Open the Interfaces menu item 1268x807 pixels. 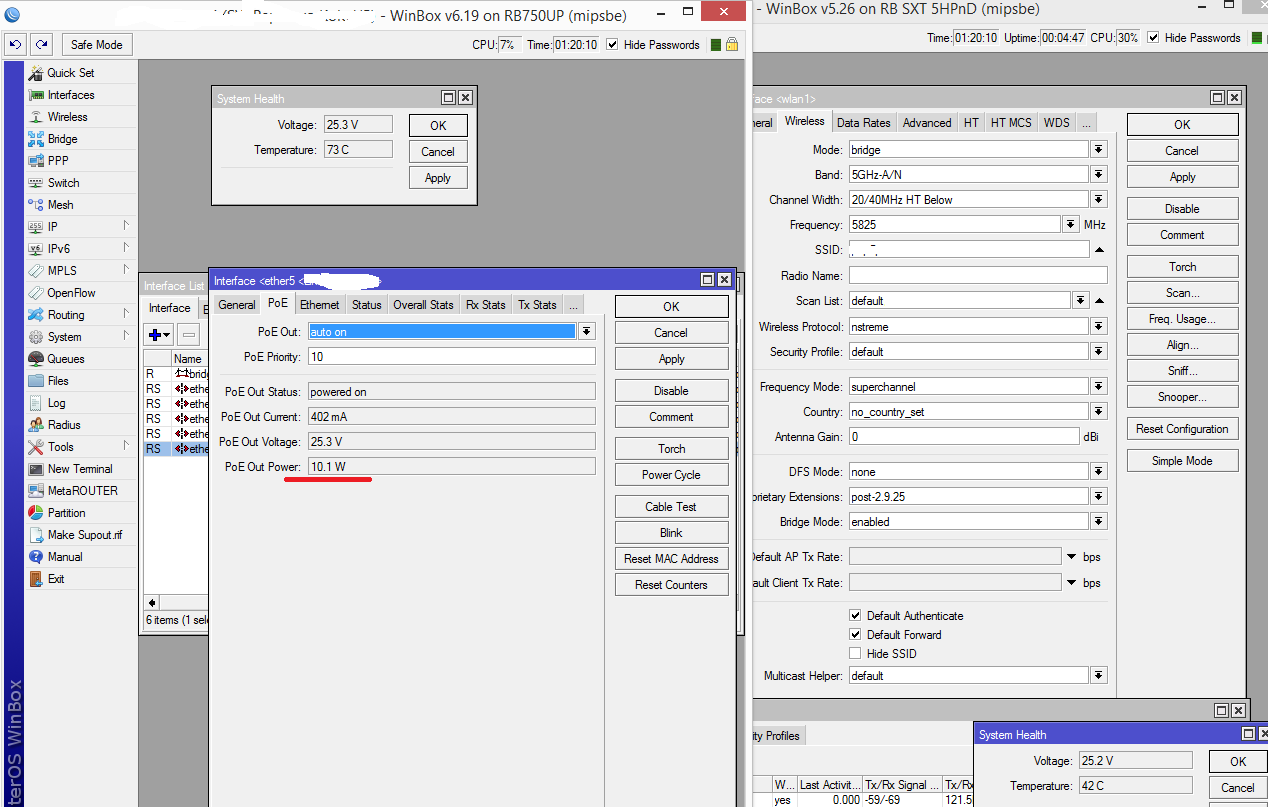coord(70,95)
